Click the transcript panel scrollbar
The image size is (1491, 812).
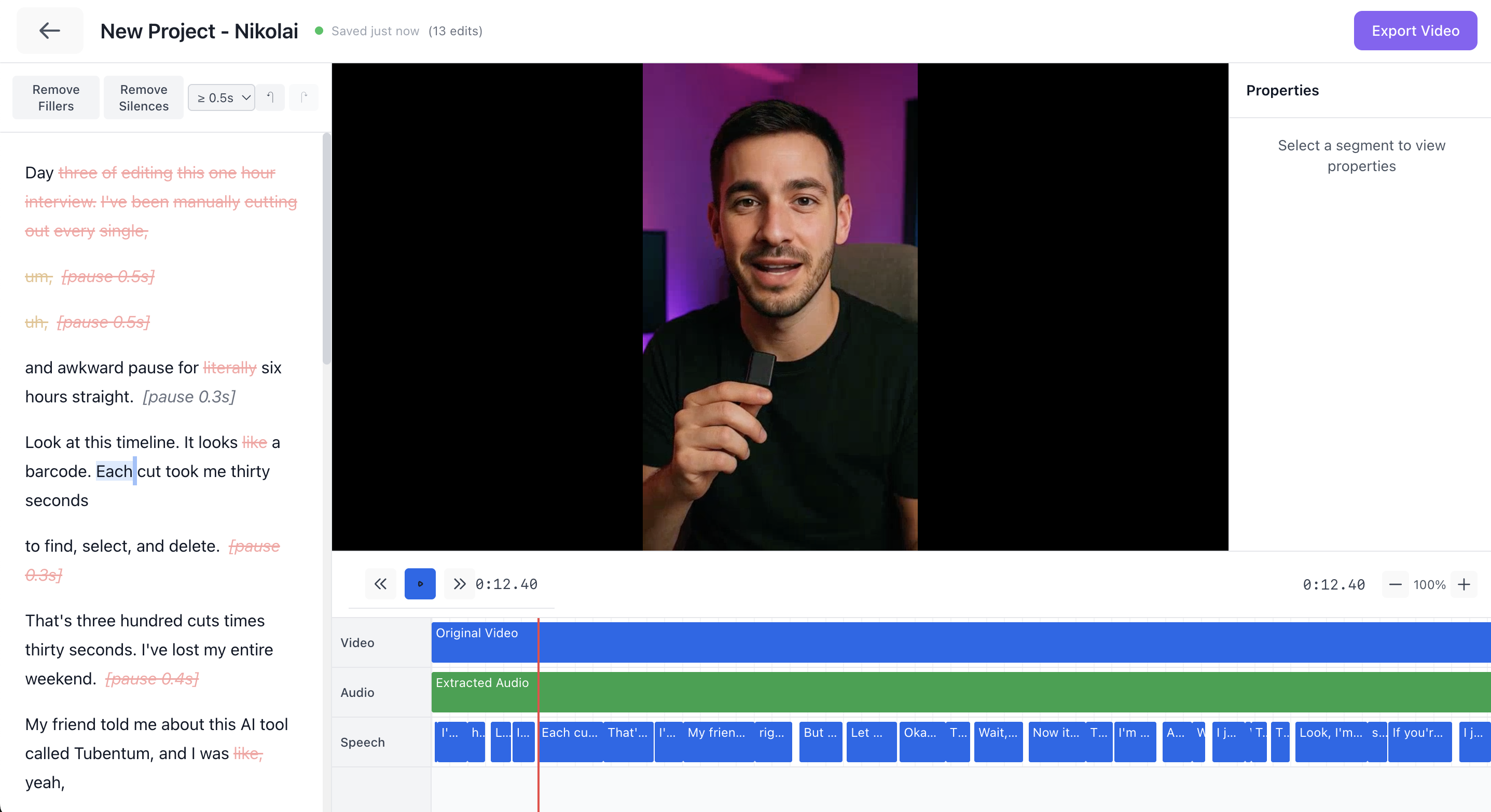pos(326,249)
